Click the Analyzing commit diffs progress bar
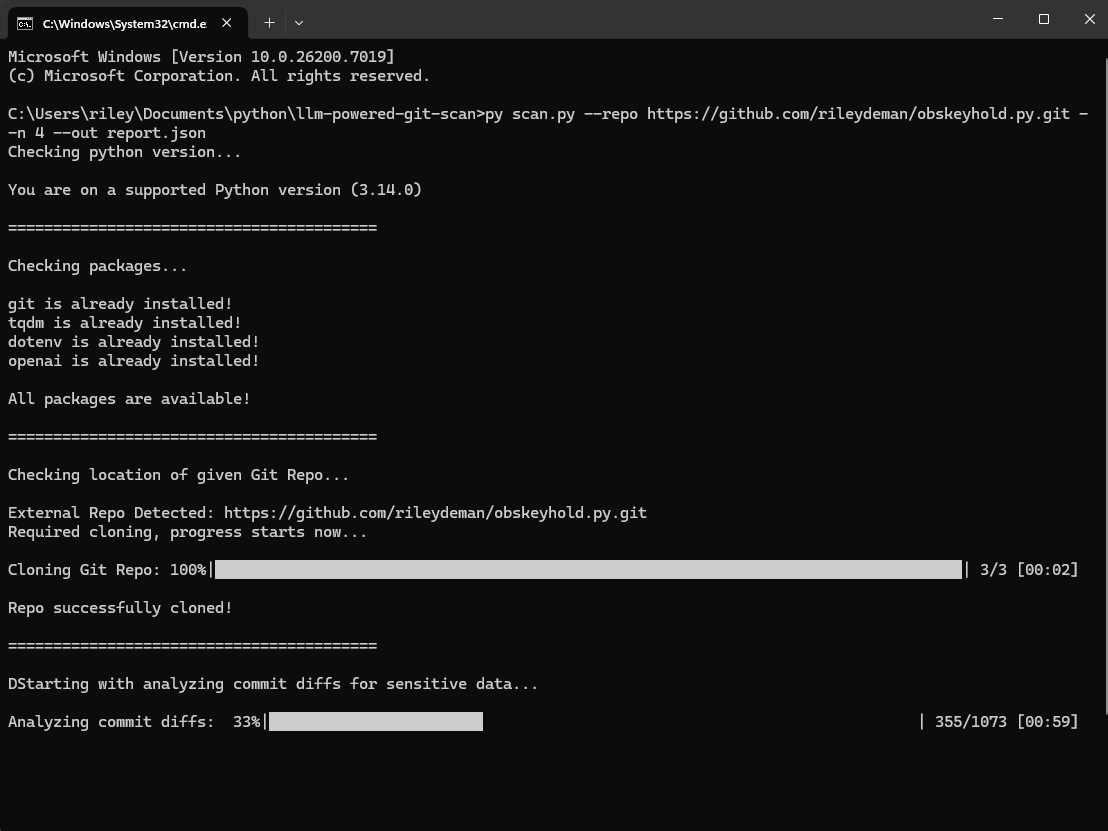Viewport: 1108px width, 831px height. 376,722
